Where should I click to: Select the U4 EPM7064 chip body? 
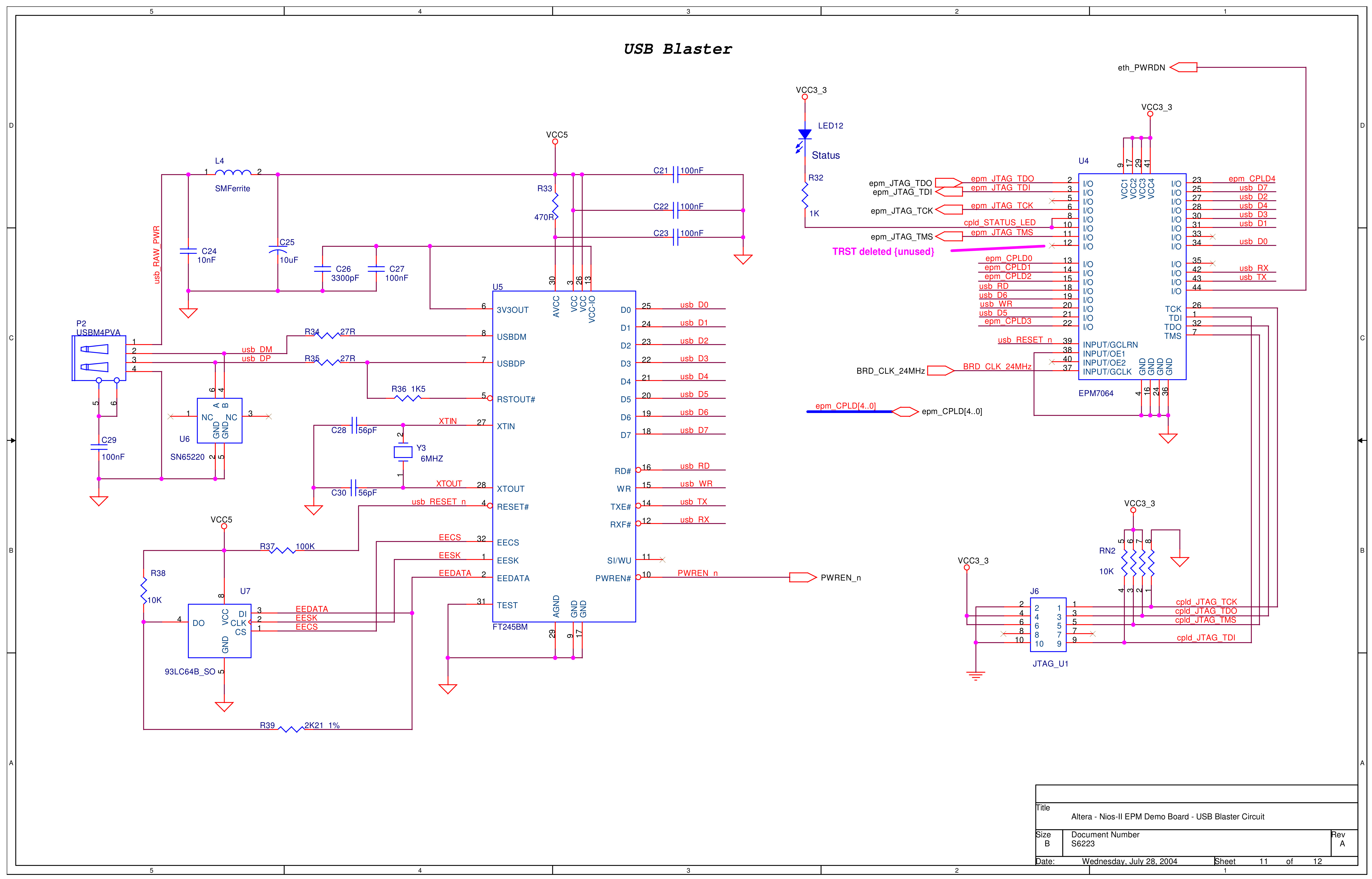pyautogui.click(x=1132, y=277)
